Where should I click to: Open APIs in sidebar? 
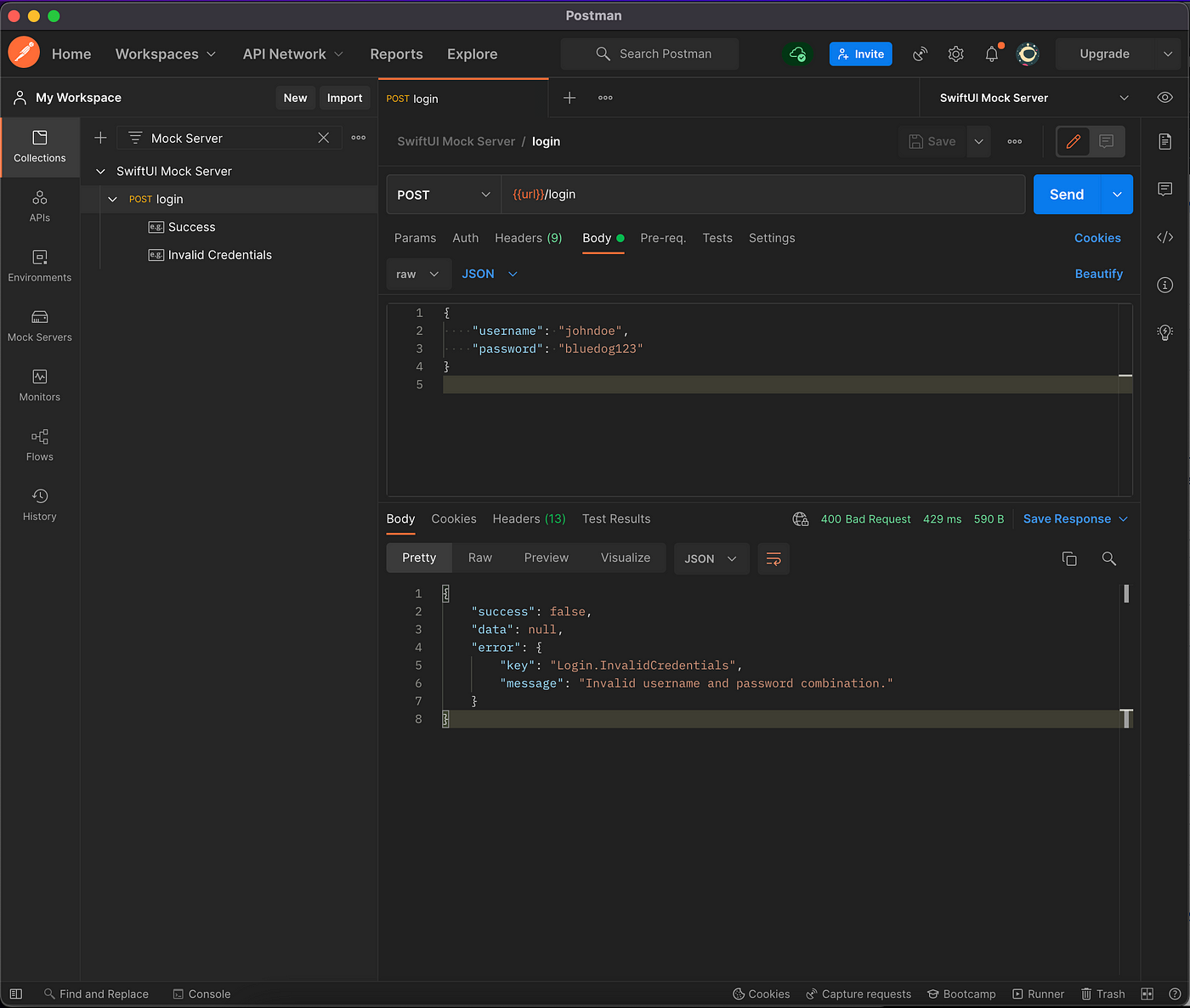[40, 207]
